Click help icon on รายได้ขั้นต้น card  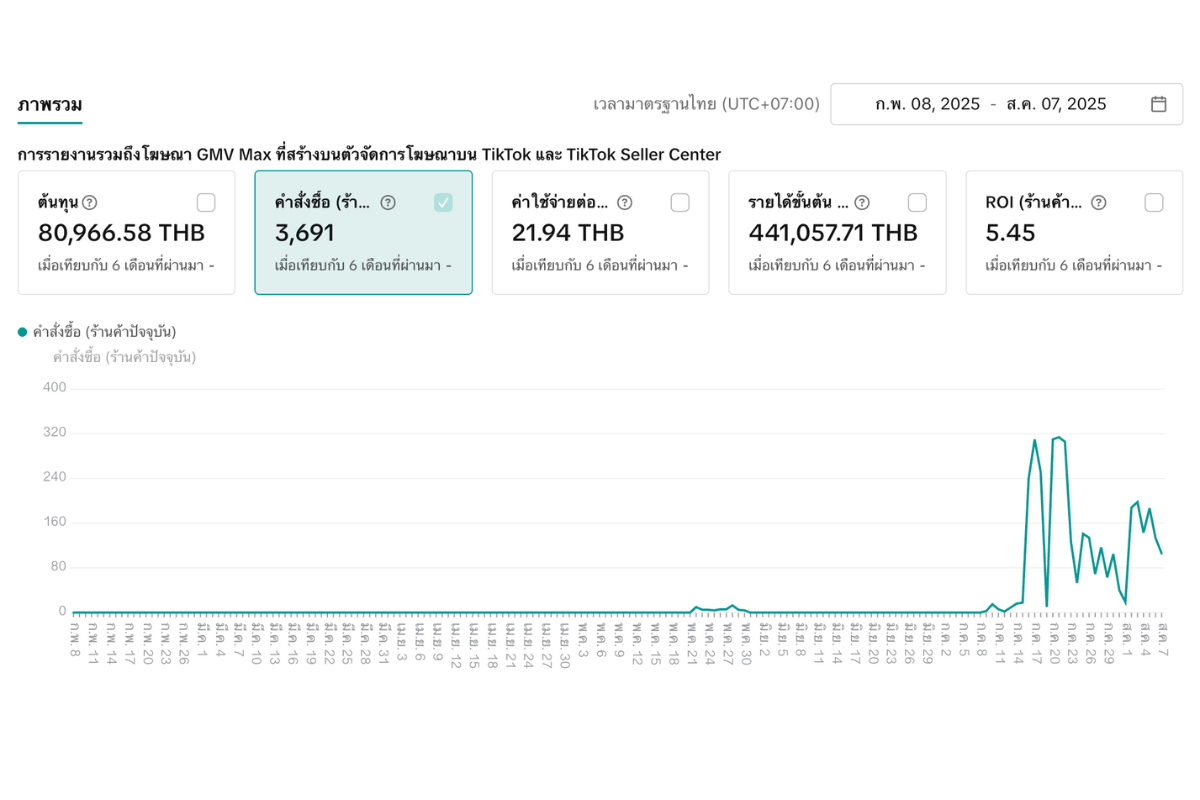click(862, 203)
